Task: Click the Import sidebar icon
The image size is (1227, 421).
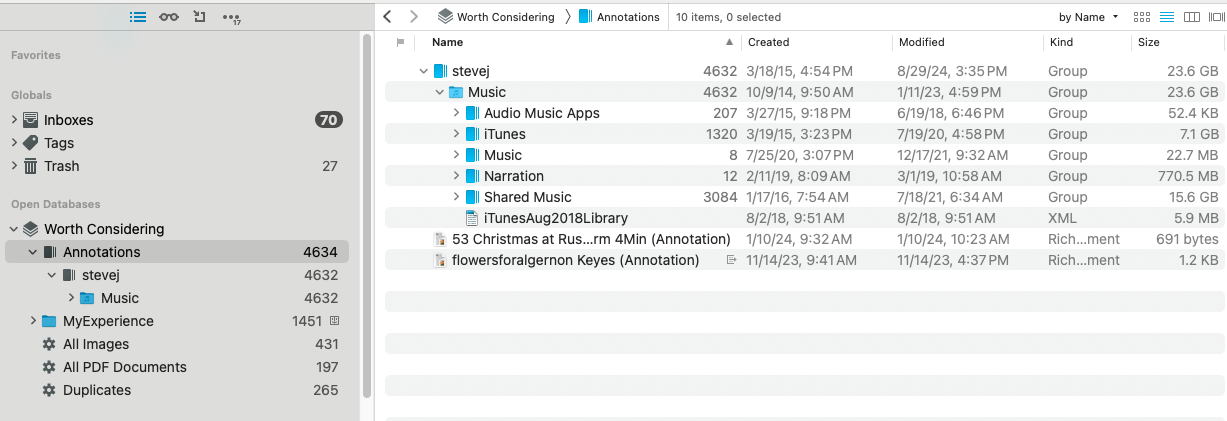Action: 200,17
